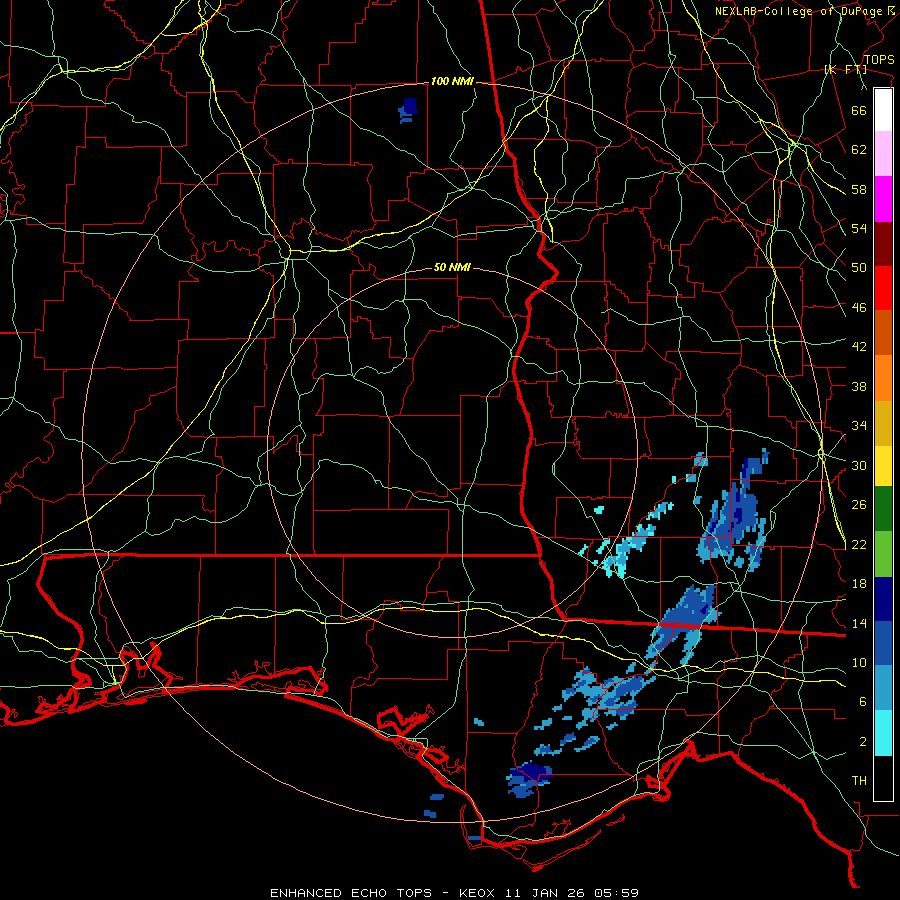The width and height of the screenshot is (900, 900).
Task: Click legend value "50"
Action: point(859,268)
